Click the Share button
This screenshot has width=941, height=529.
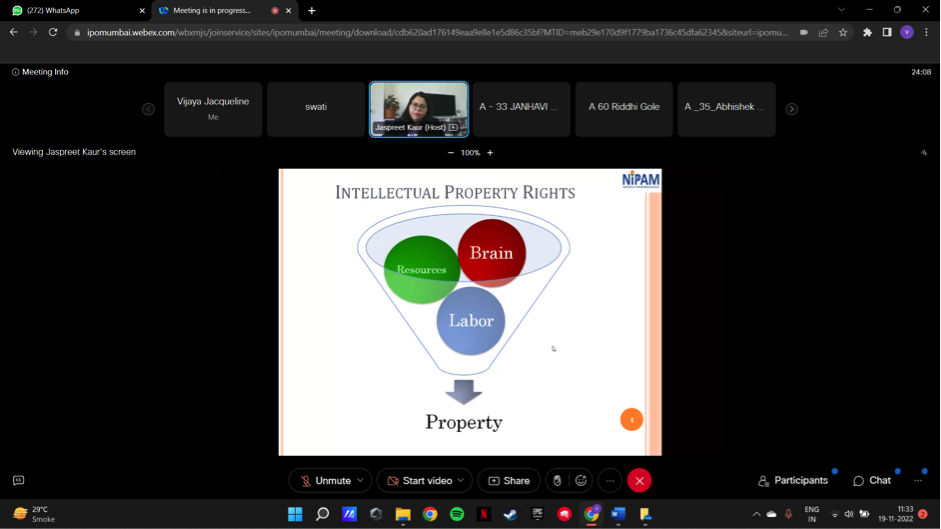tap(508, 481)
